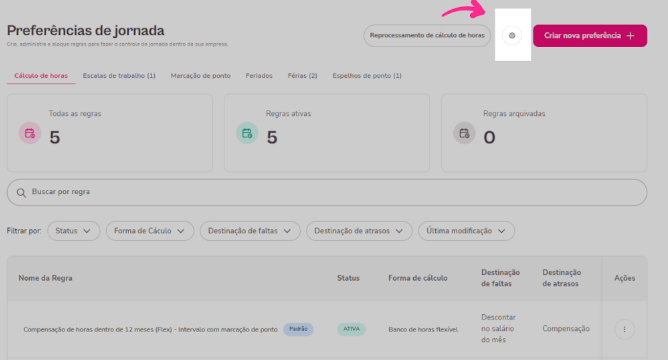This screenshot has height=360, width=668.
Task: Click Descontar no salário do mês cell
Action: point(498,328)
